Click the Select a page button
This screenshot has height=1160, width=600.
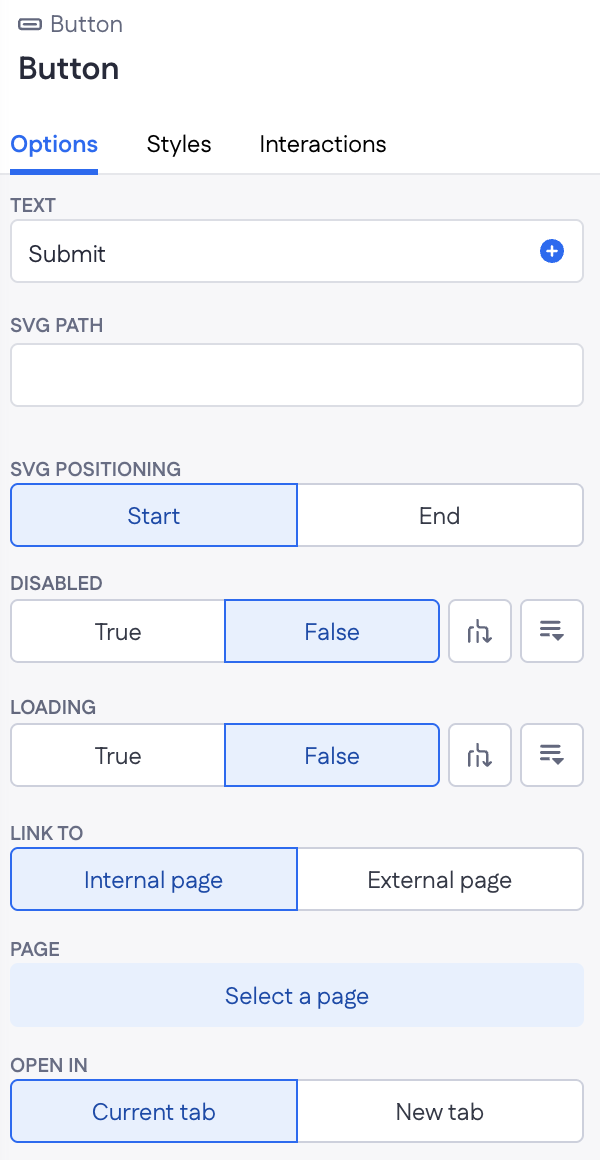pyautogui.click(x=297, y=995)
